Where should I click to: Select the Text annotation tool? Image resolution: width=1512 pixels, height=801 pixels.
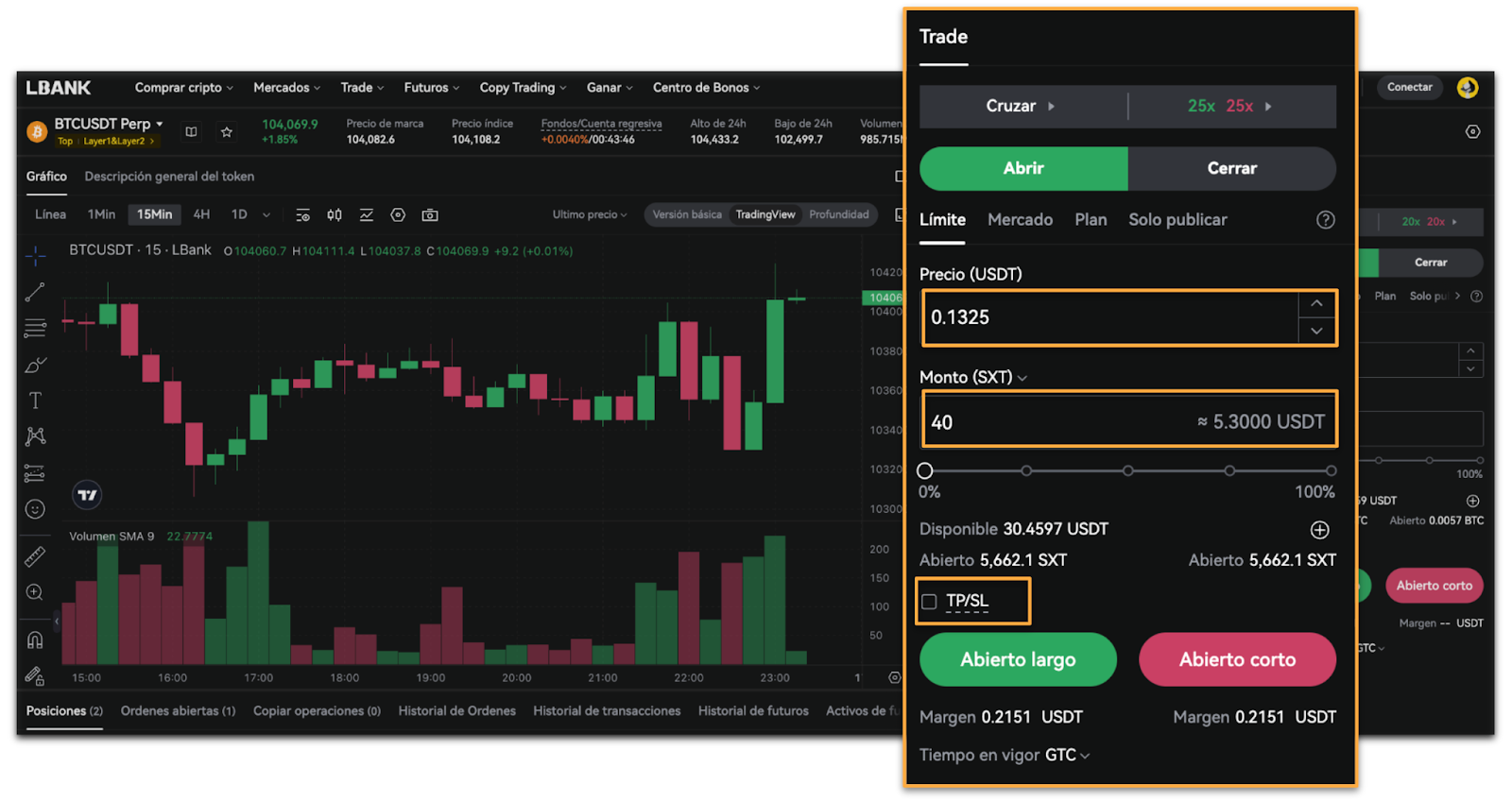(x=35, y=400)
